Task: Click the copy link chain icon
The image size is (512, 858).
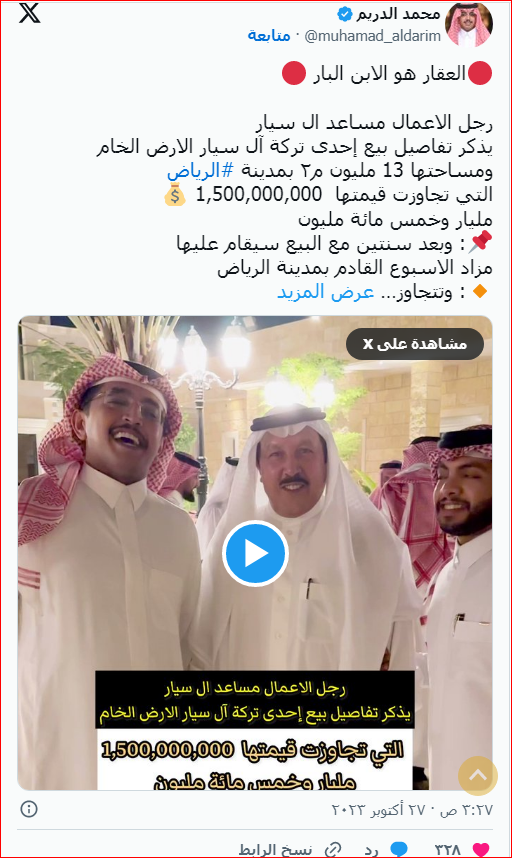Action: (333, 850)
